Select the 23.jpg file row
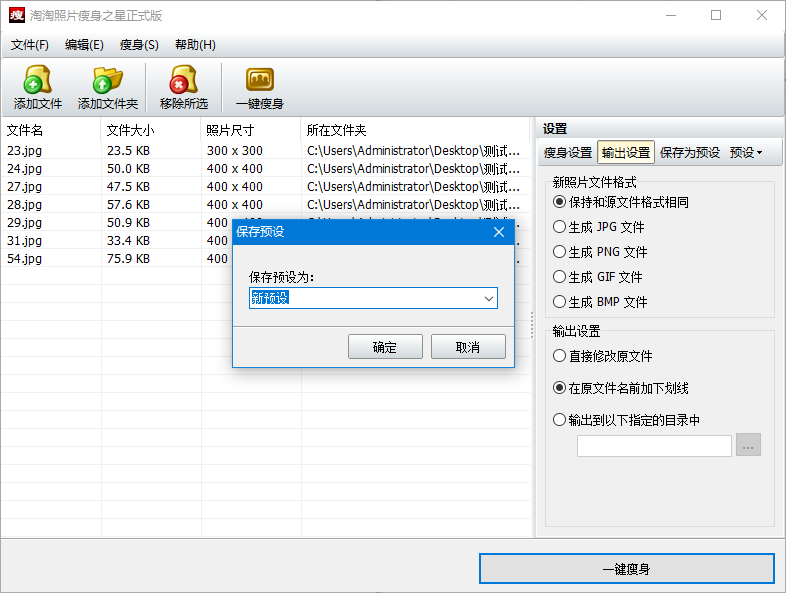This screenshot has height=593, width=786. [x=265, y=150]
